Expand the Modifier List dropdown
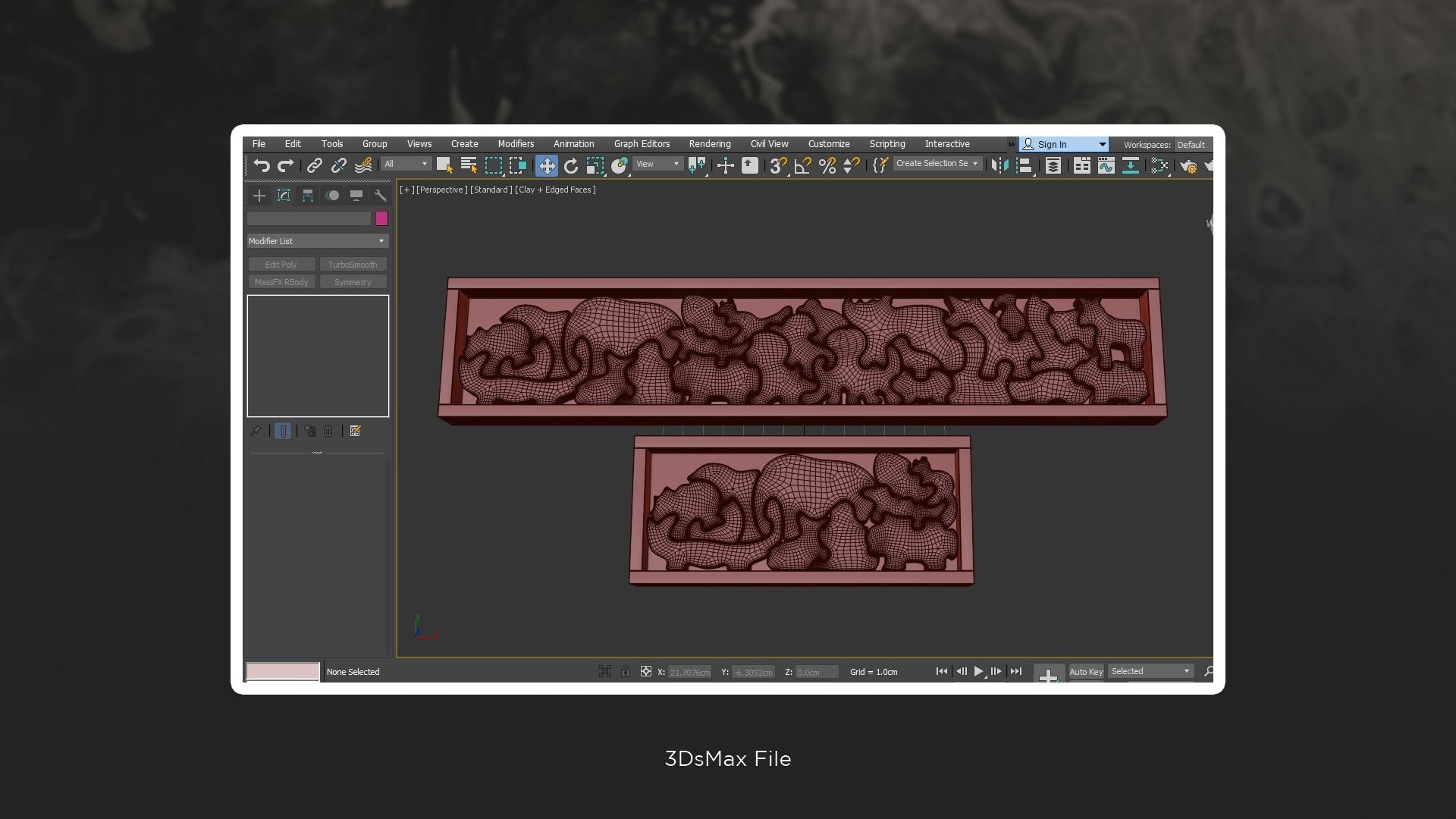The width and height of the screenshot is (1456, 819). coord(318,241)
